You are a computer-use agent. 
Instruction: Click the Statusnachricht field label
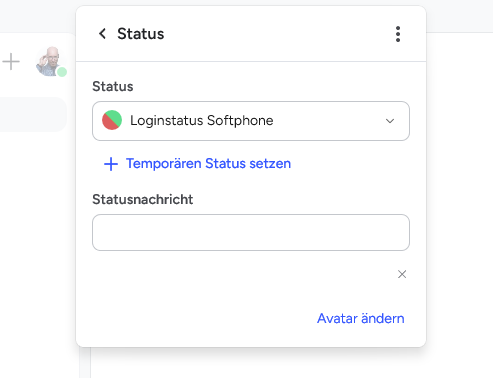pyautogui.click(x=143, y=199)
